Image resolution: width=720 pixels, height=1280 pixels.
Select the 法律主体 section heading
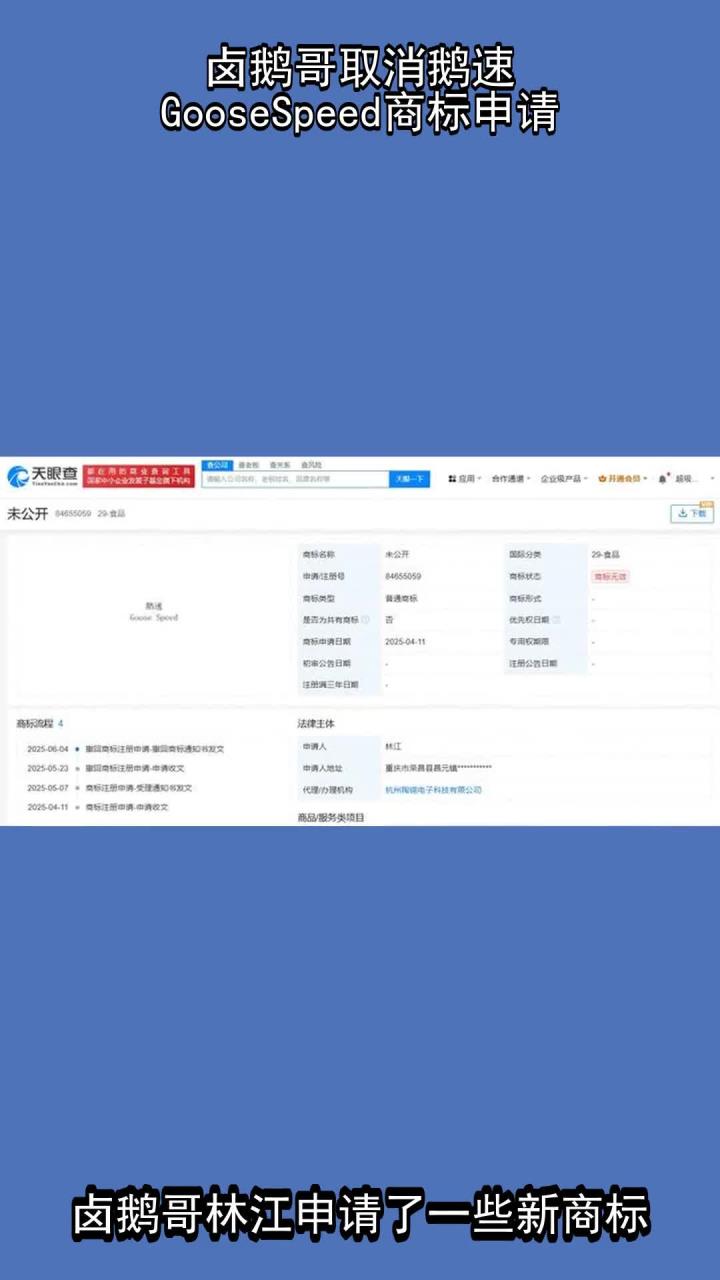316,723
